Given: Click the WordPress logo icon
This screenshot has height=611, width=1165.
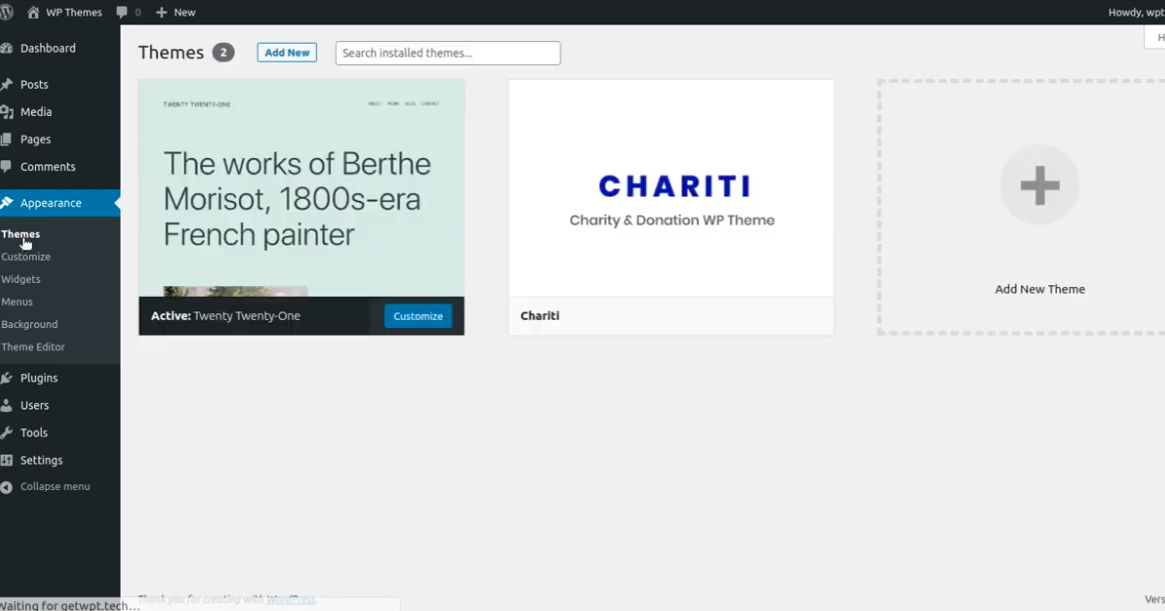Looking at the screenshot, I should pyautogui.click(x=6, y=12).
